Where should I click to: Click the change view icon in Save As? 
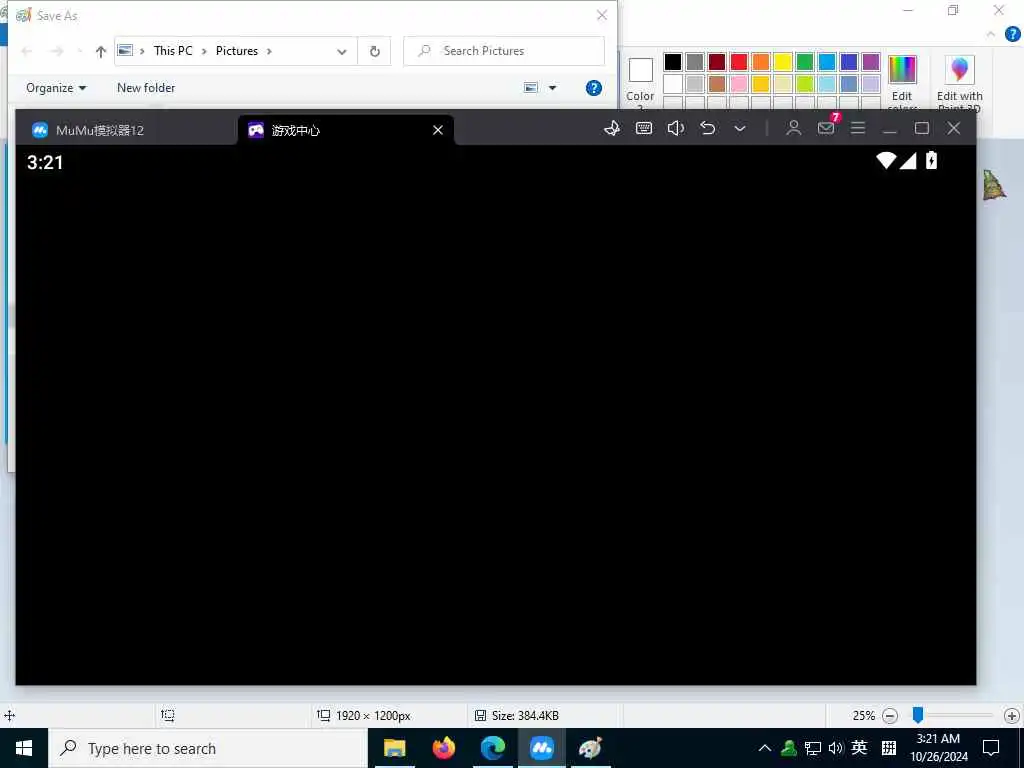[531, 88]
